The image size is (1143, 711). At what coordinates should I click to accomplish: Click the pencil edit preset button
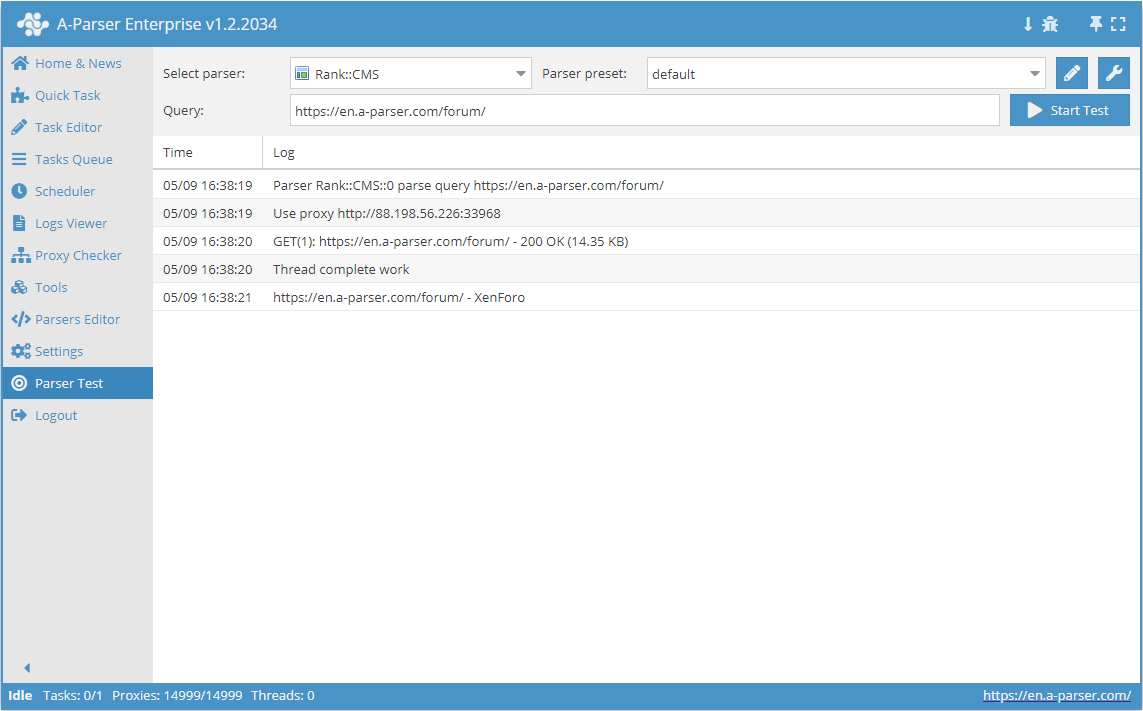[x=1071, y=73]
